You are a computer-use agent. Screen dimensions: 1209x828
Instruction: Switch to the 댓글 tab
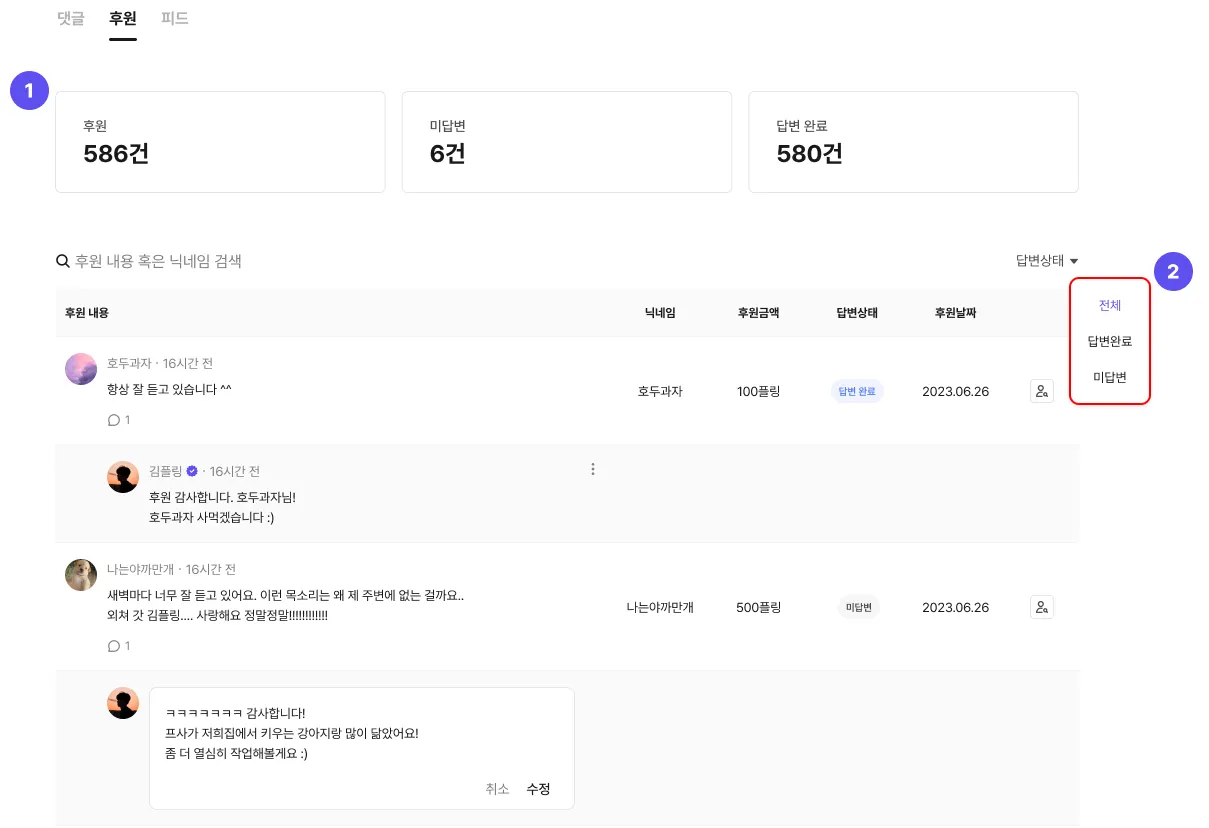coord(71,18)
